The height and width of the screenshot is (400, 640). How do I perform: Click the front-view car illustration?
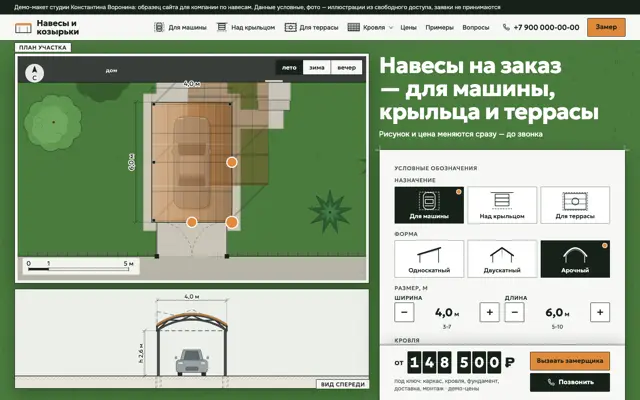tap(192, 362)
